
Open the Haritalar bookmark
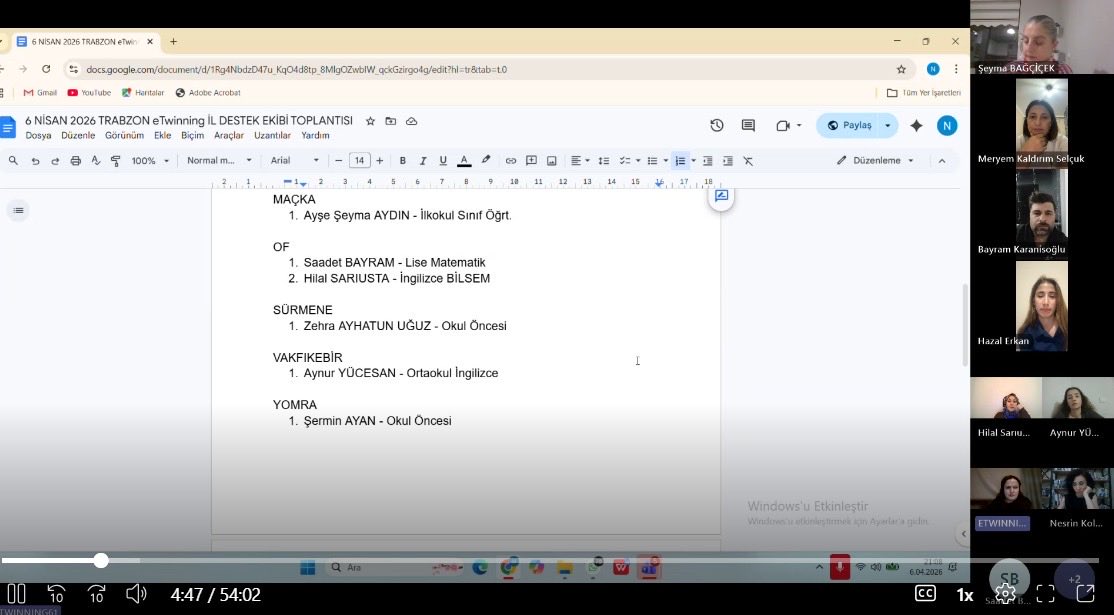(143, 93)
